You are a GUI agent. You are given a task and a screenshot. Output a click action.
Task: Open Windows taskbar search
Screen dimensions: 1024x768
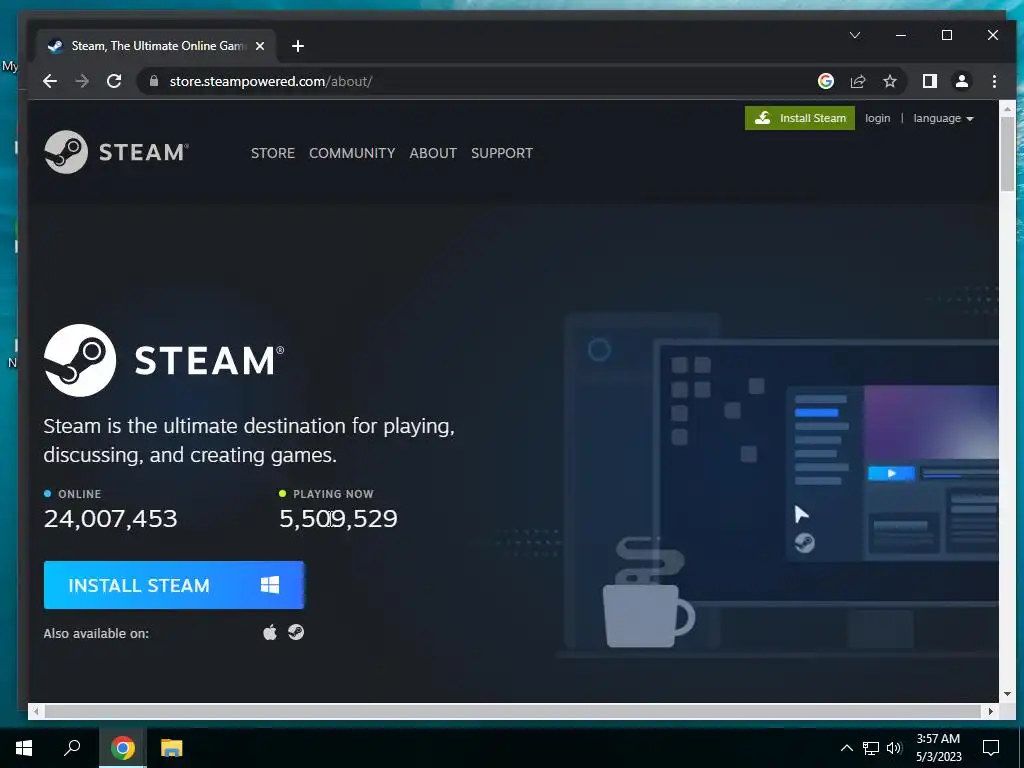(72, 748)
